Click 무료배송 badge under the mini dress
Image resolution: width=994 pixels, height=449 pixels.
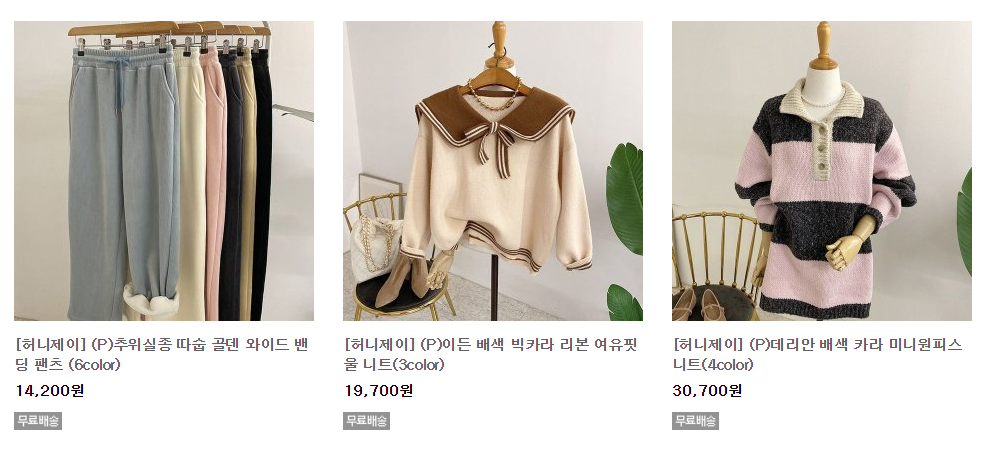[x=695, y=420]
